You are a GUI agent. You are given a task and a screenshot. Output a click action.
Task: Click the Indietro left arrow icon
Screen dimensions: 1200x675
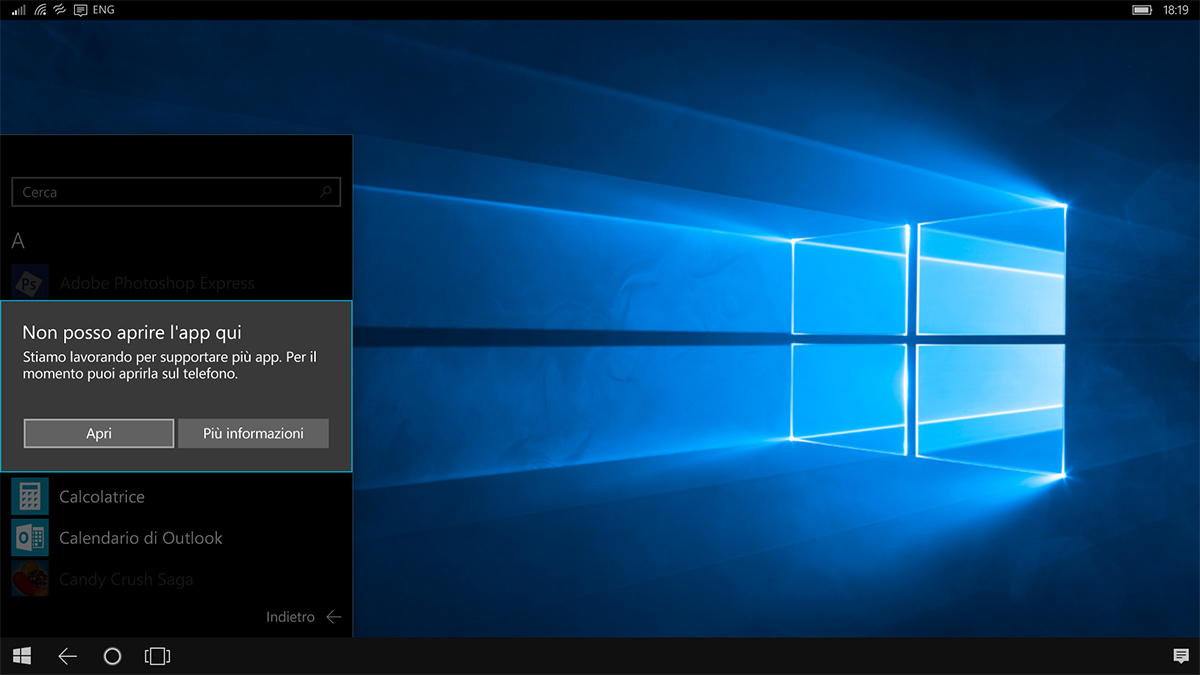[334, 617]
